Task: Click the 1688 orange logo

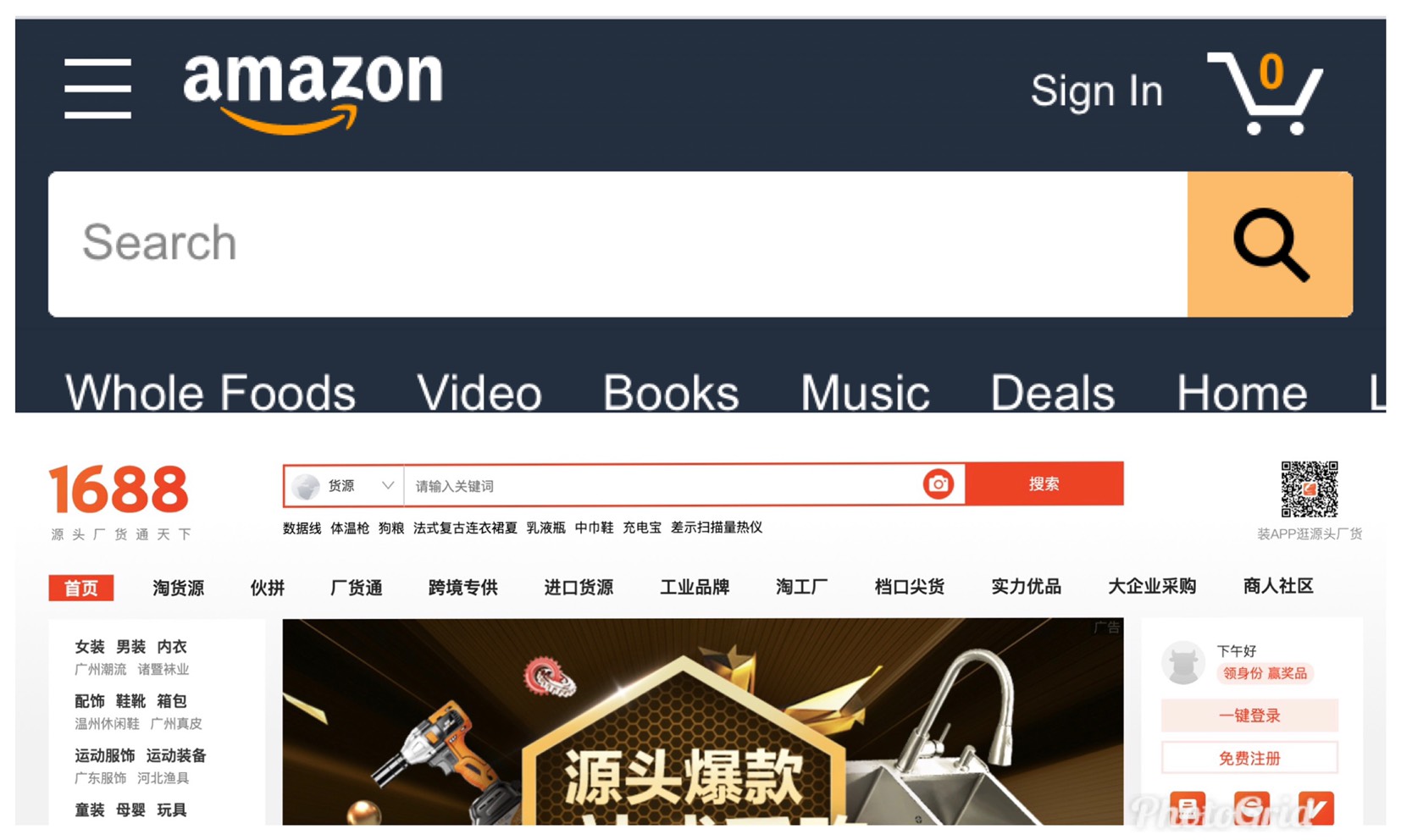Action: pos(119,489)
